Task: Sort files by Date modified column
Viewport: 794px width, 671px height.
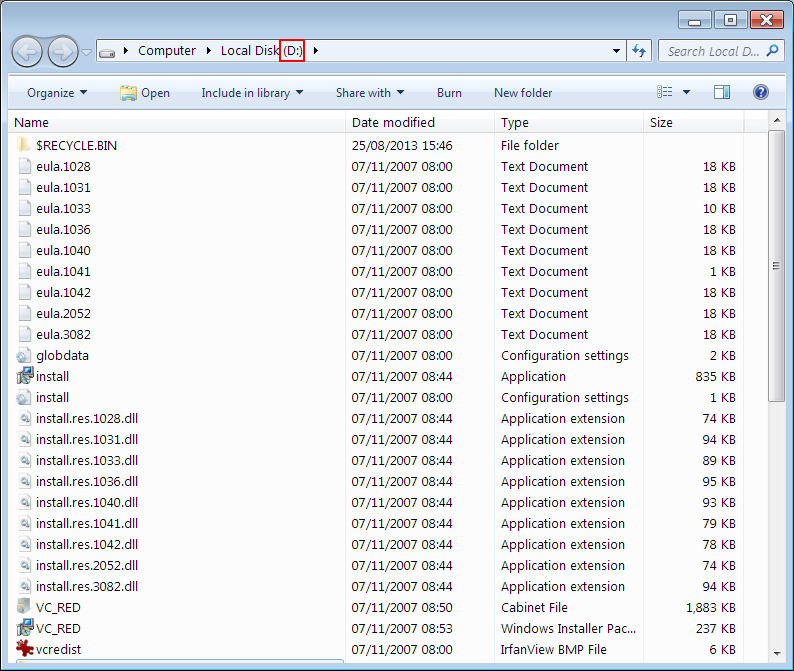Action: coord(393,122)
